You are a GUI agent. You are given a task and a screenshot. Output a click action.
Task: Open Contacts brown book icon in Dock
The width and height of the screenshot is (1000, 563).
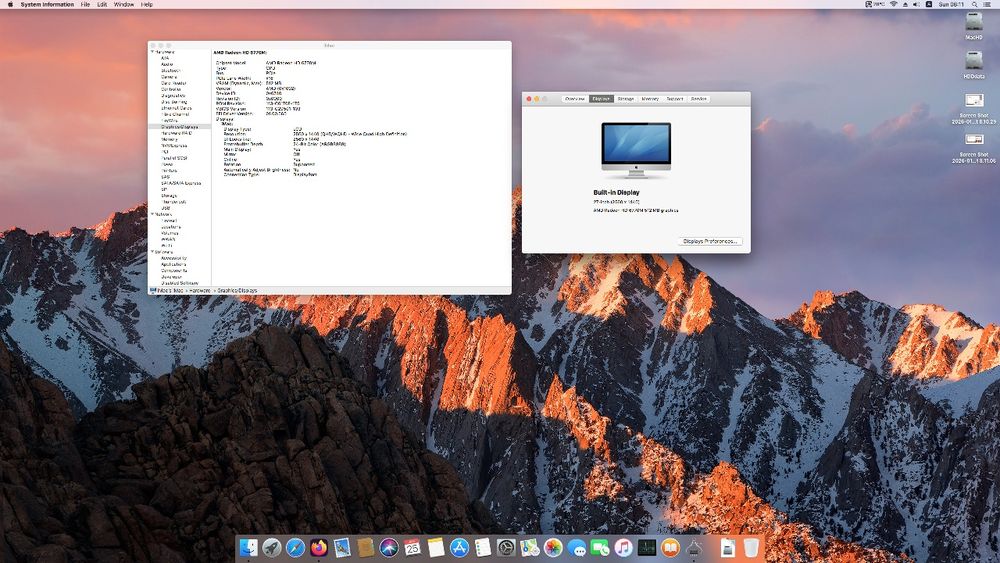click(x=365, y=547)
